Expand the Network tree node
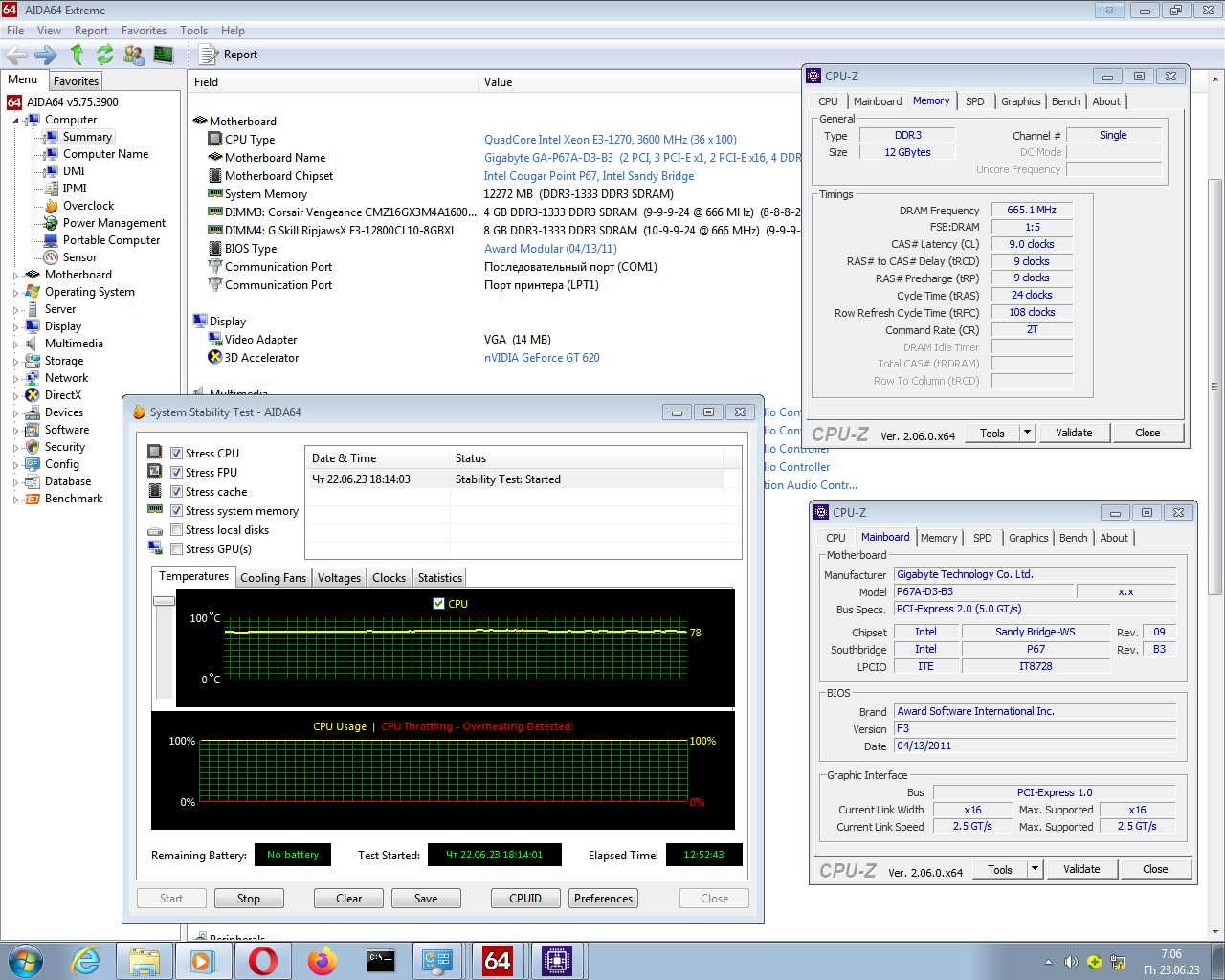1225x980 pixels. click(15, 379)
